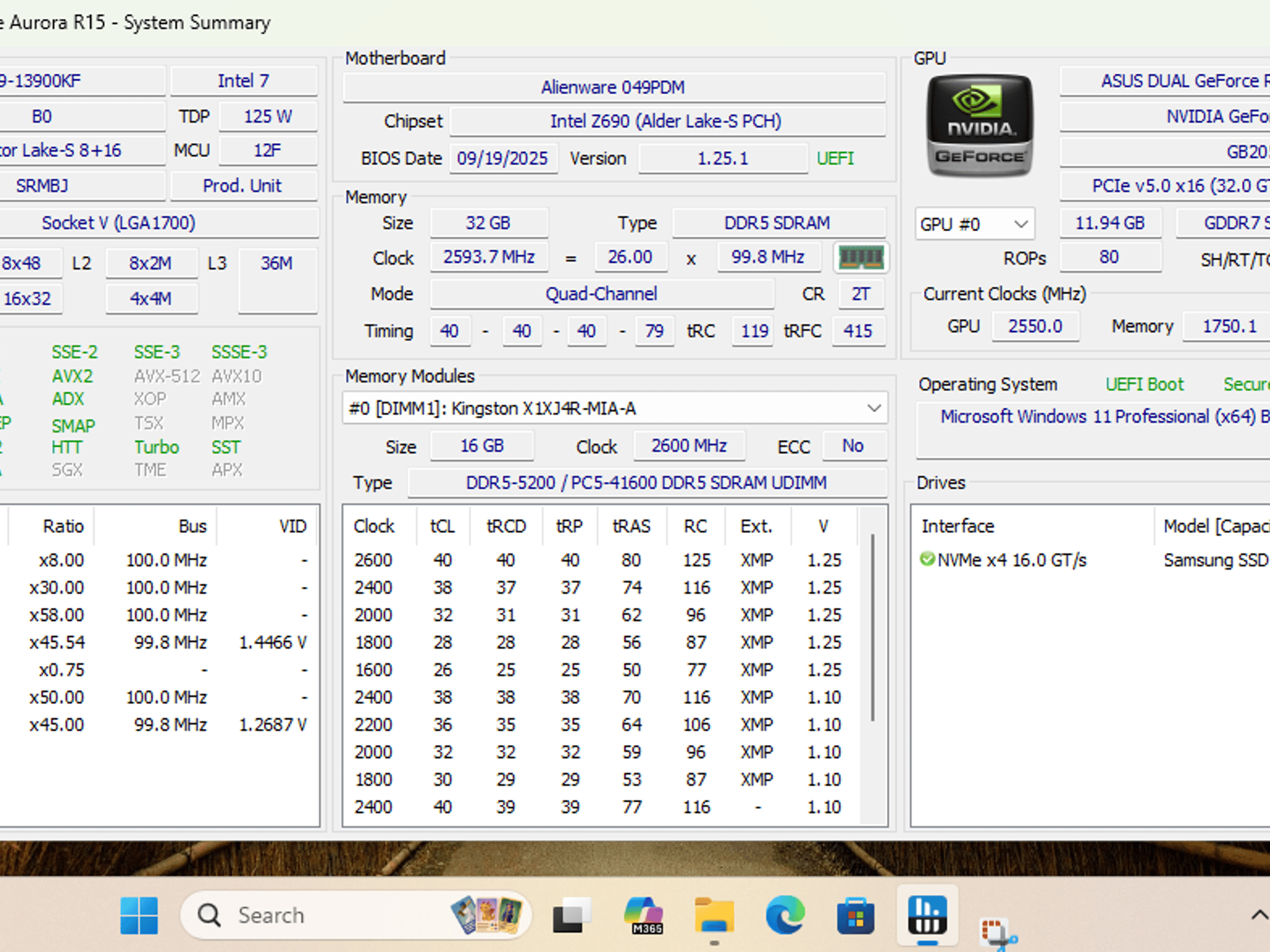Click the ROPs 80 value

(1109, 257)
